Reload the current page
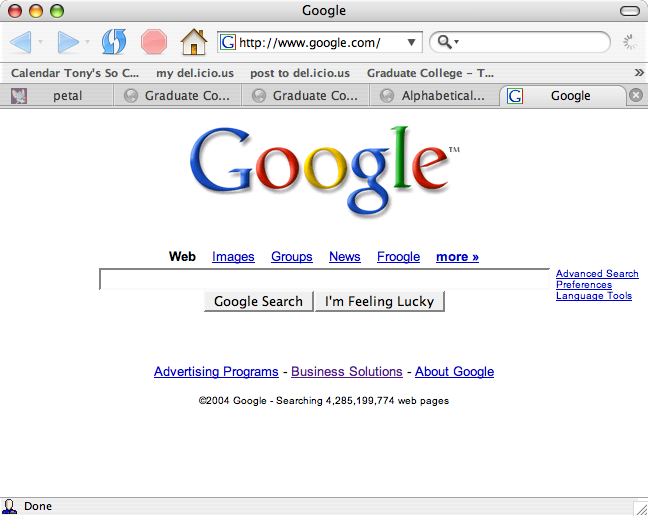 114,42
